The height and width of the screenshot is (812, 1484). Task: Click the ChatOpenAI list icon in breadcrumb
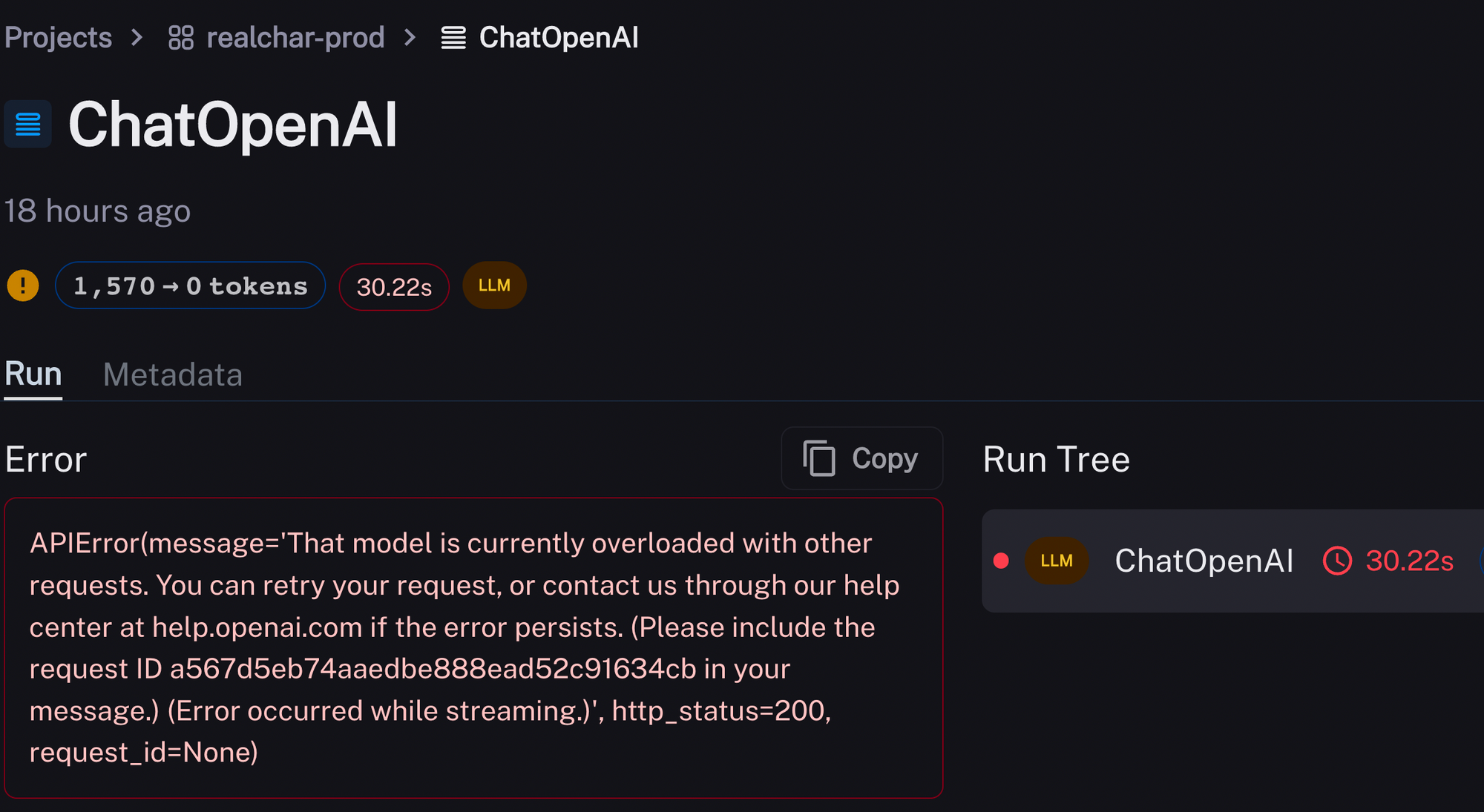[453, 38]
